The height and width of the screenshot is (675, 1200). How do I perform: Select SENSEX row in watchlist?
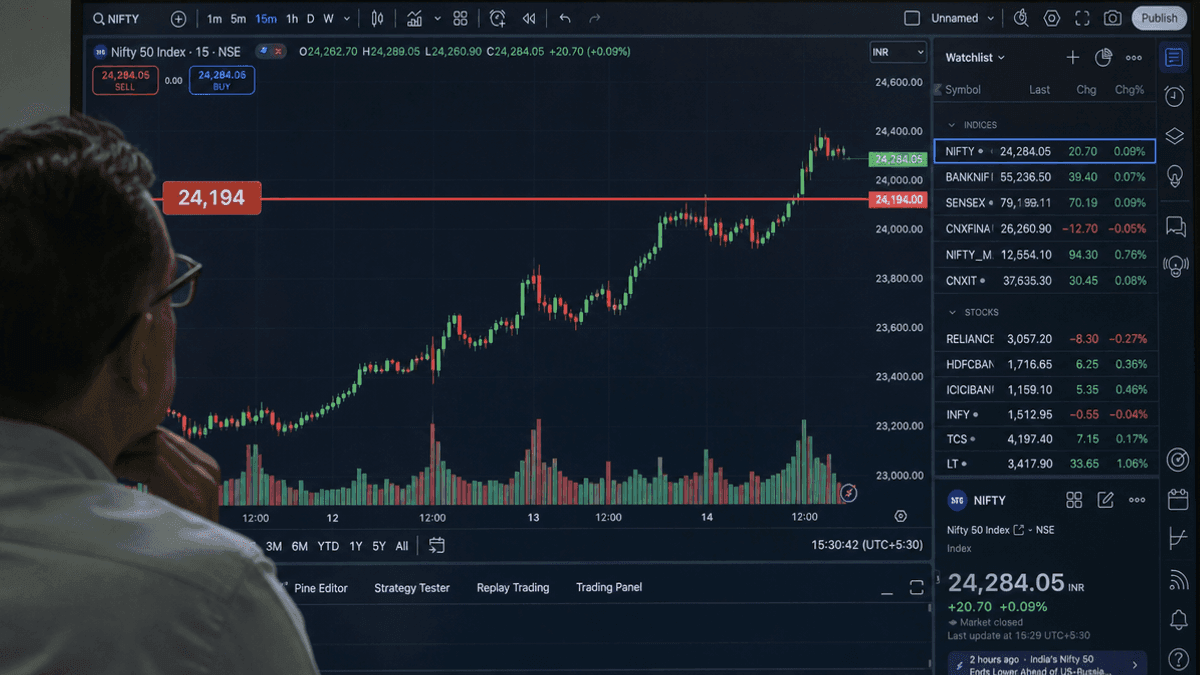(1045, 203)
